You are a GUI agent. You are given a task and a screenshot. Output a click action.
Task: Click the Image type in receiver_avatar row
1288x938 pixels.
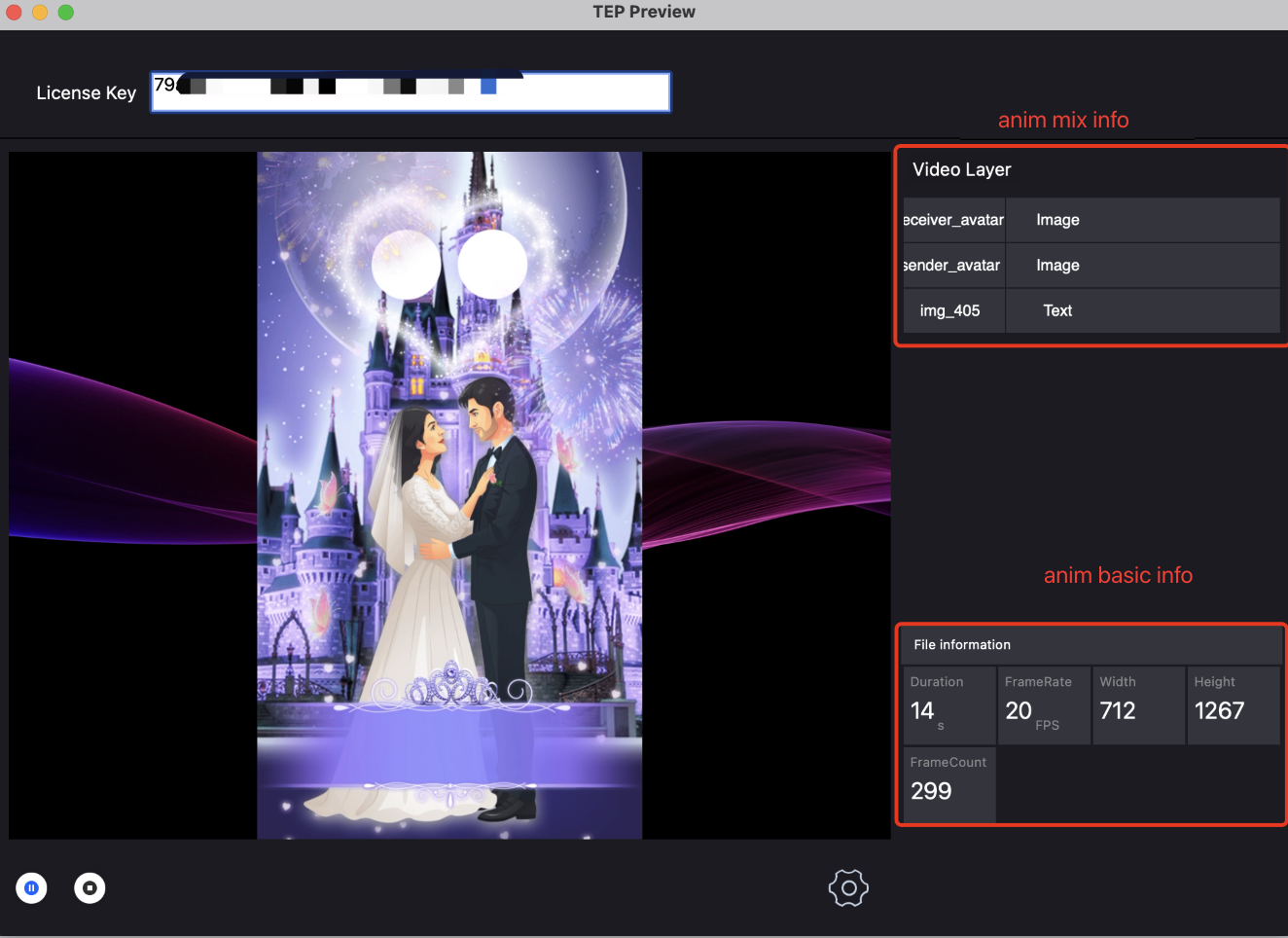(1057, 220)
